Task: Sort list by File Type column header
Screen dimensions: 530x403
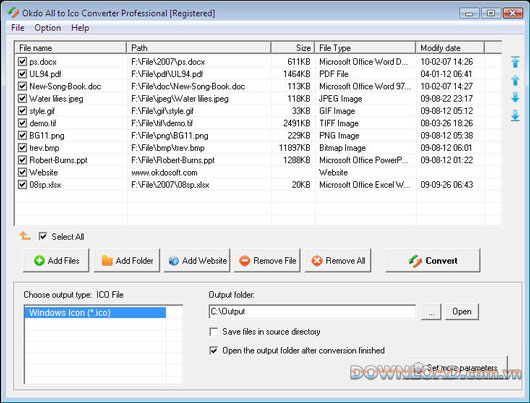Action: coord(365,48)
